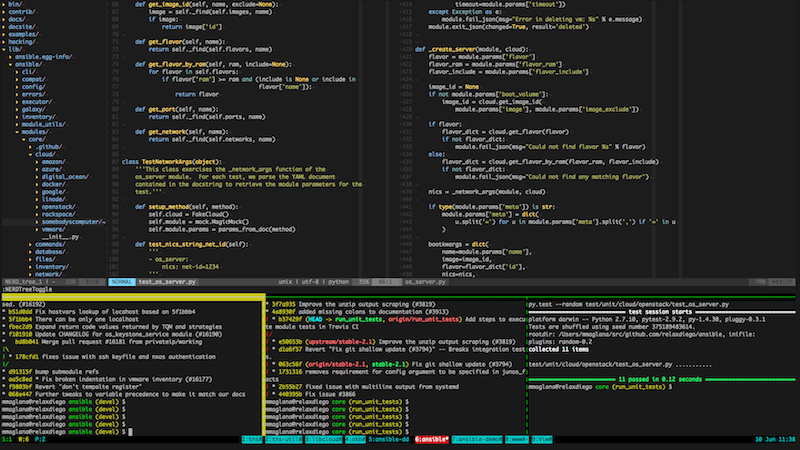Click 'def test_nics_string_net_id(self)' line
The height and width of the screenshot is (450, 800).
(191, 244)
